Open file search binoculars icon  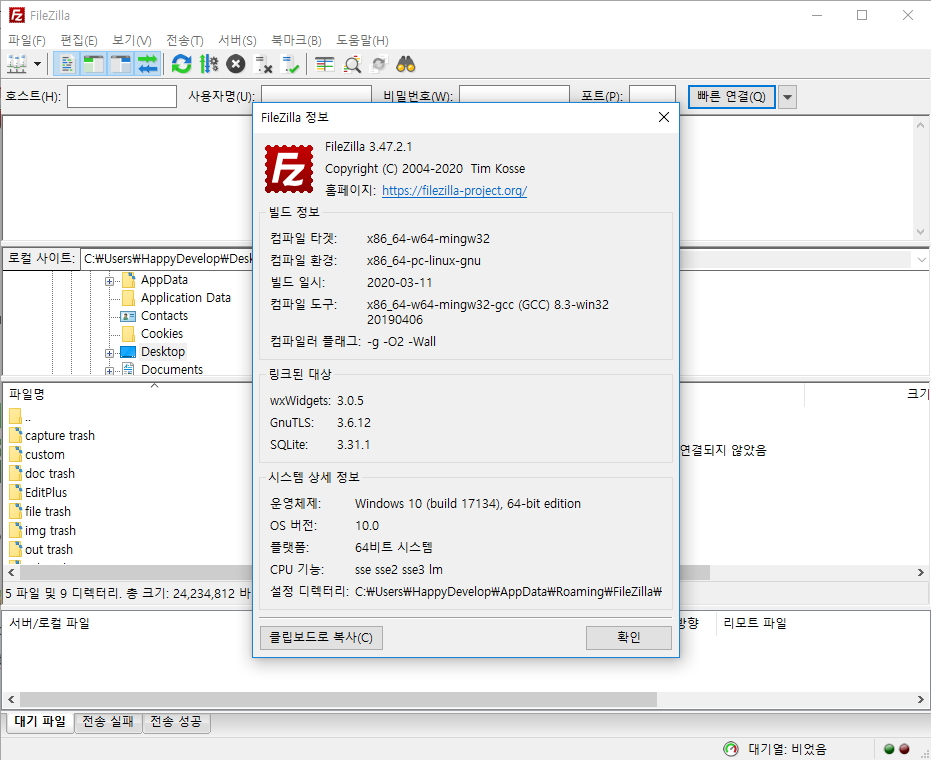(x=406, y=64)
